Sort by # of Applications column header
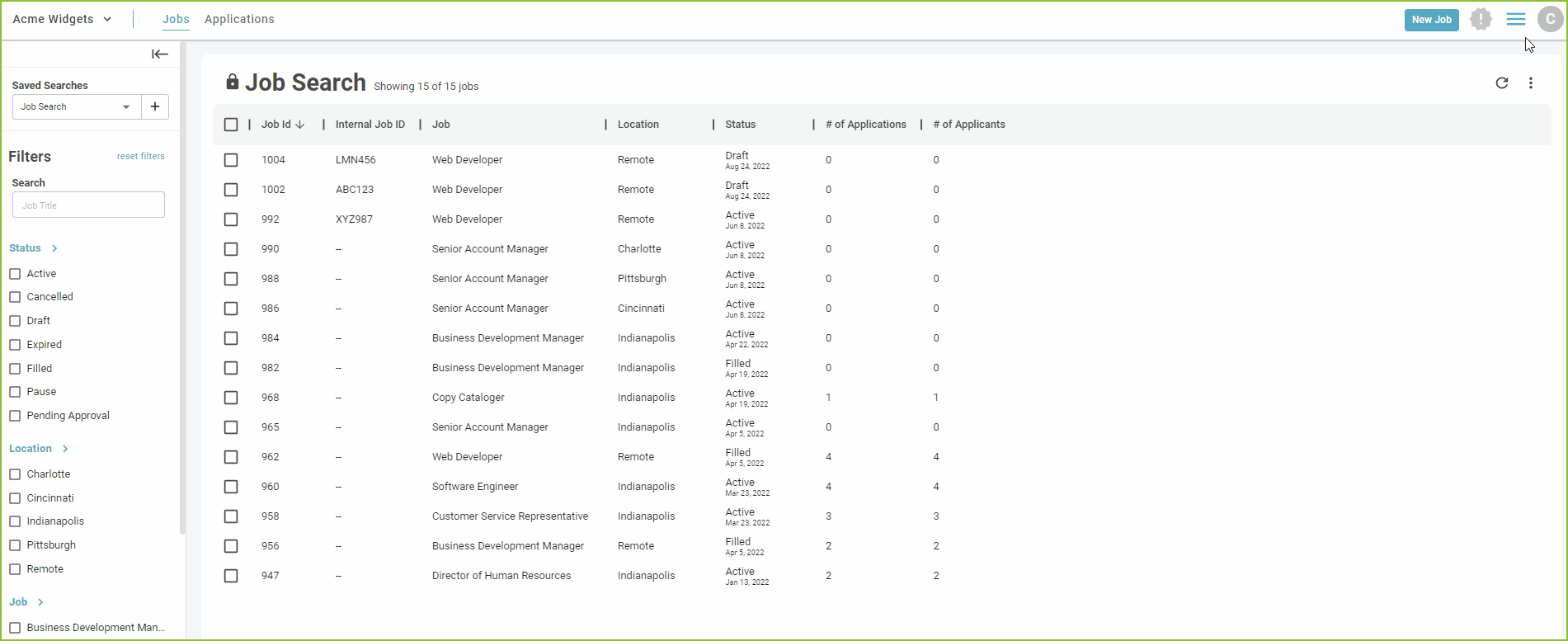1568x641 pixels. [x=866, y=125]
